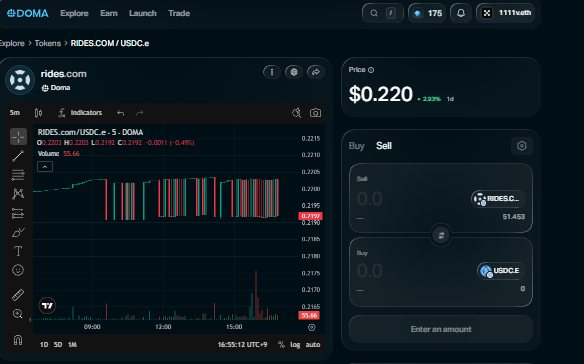Image resolution: width=584 pixels, height=364 pixels.
Task: Open swap settings gear icon
Action: click(522, 146)
